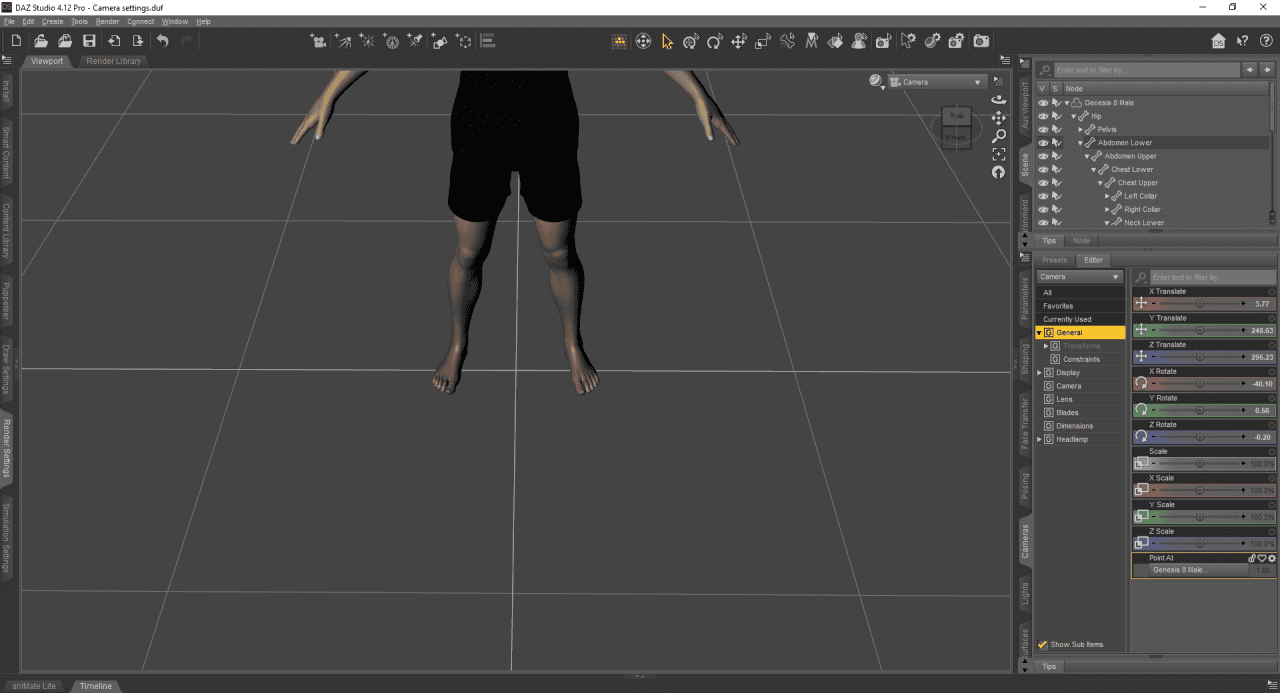Switch to the Render Library tab
The image size is (1280, 693).
pos(113,61)
